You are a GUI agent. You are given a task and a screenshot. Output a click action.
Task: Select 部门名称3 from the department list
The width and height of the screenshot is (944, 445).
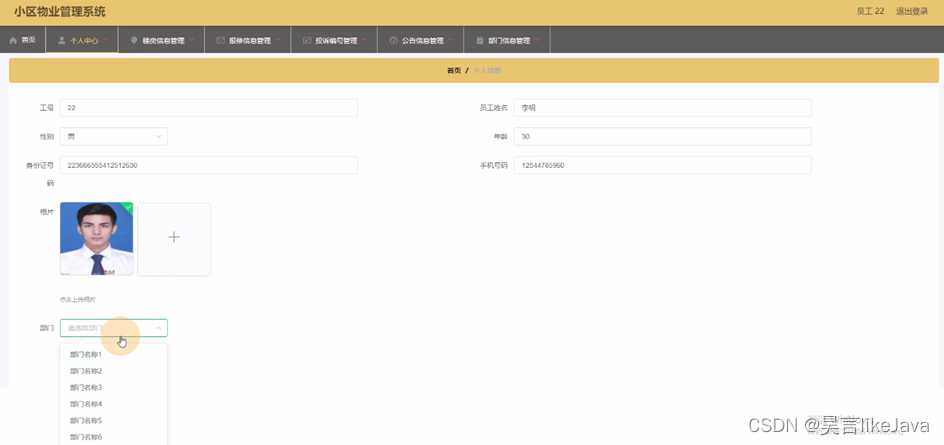[x=114, y=387]
